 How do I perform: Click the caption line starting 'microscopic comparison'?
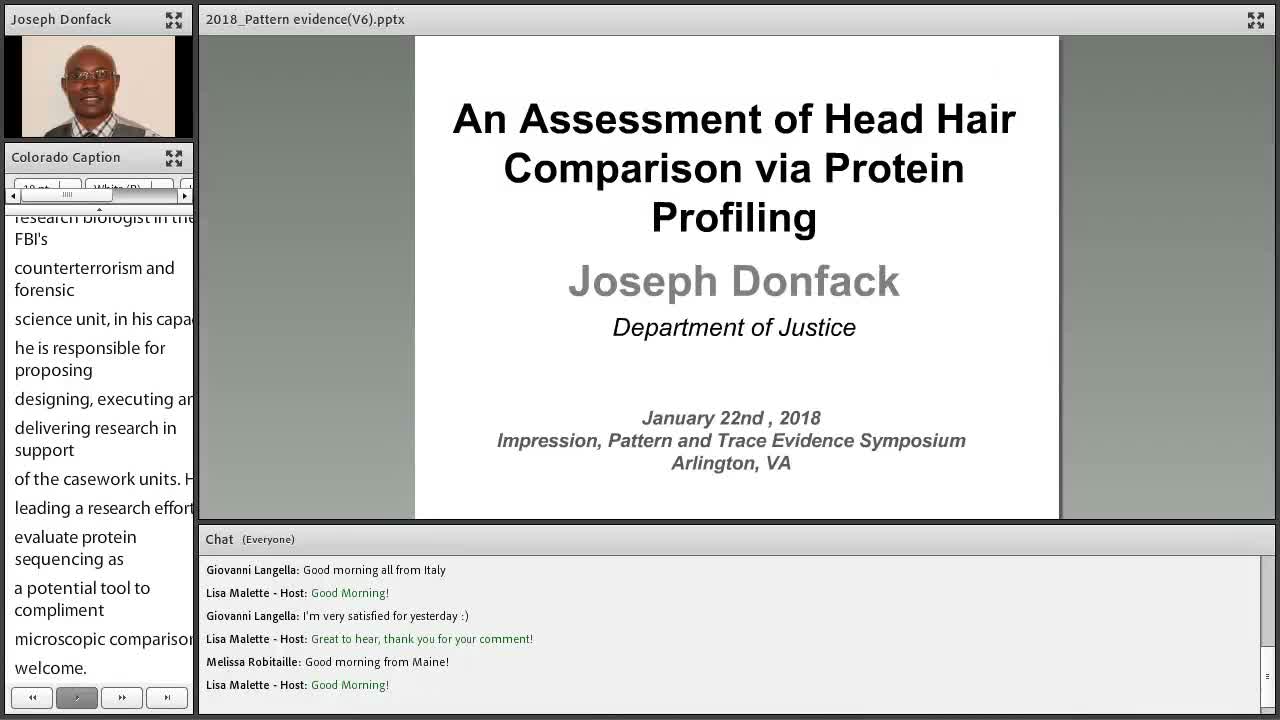pyautogui.click(x=103, y=639)
